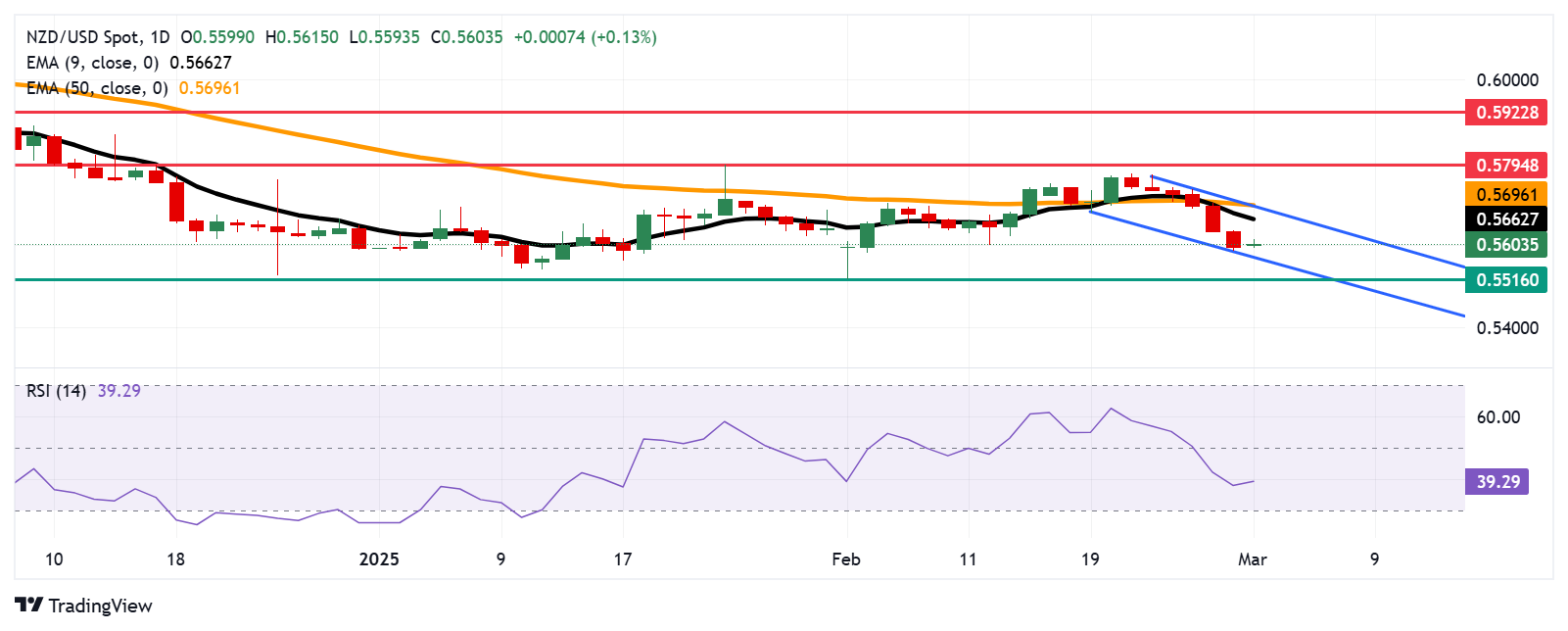Click the 60.00 RSI axis label
The height and width of the screenshot is (631, 1568).
[1497, 417]
